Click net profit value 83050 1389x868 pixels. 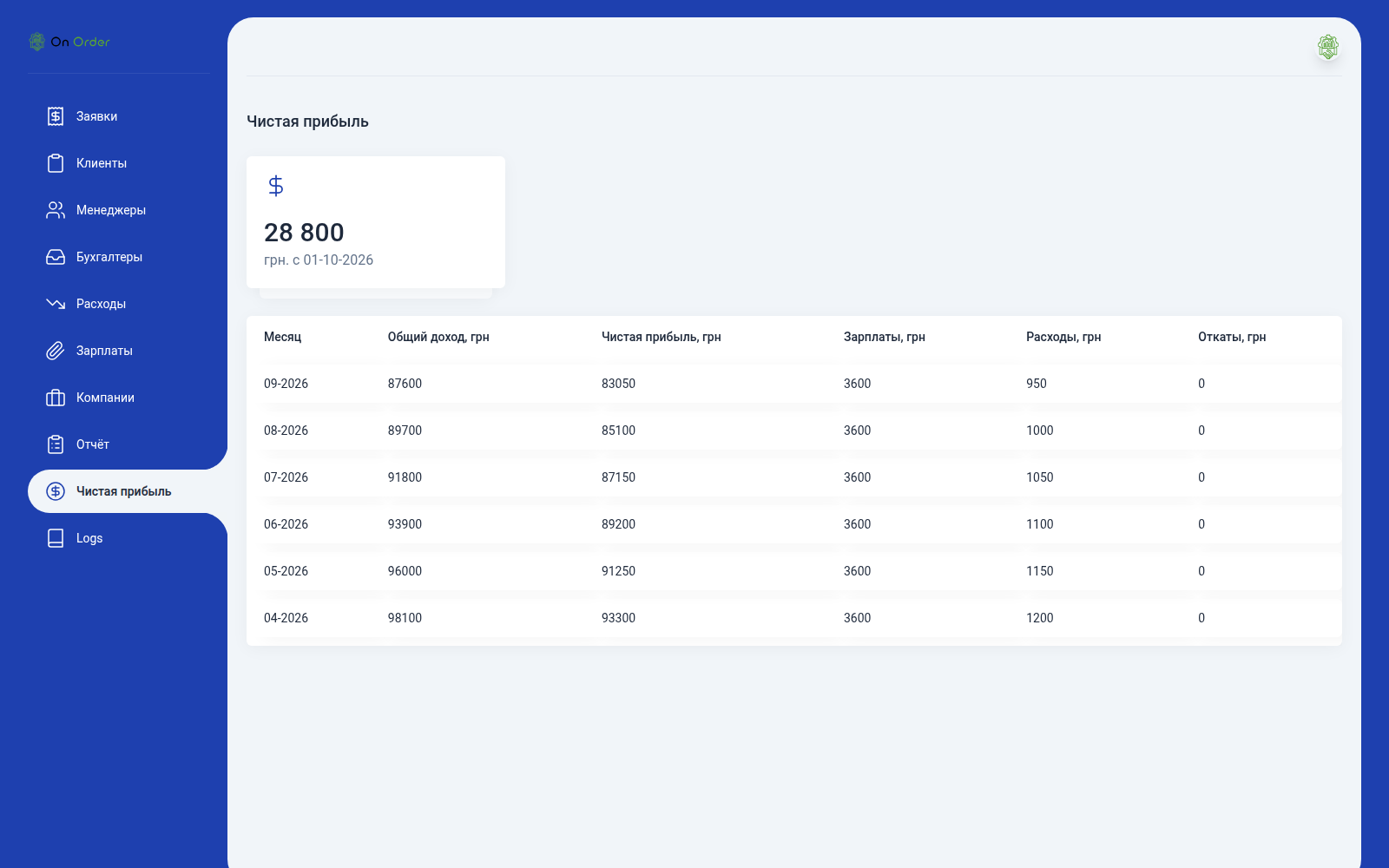[x=619, y=384]
